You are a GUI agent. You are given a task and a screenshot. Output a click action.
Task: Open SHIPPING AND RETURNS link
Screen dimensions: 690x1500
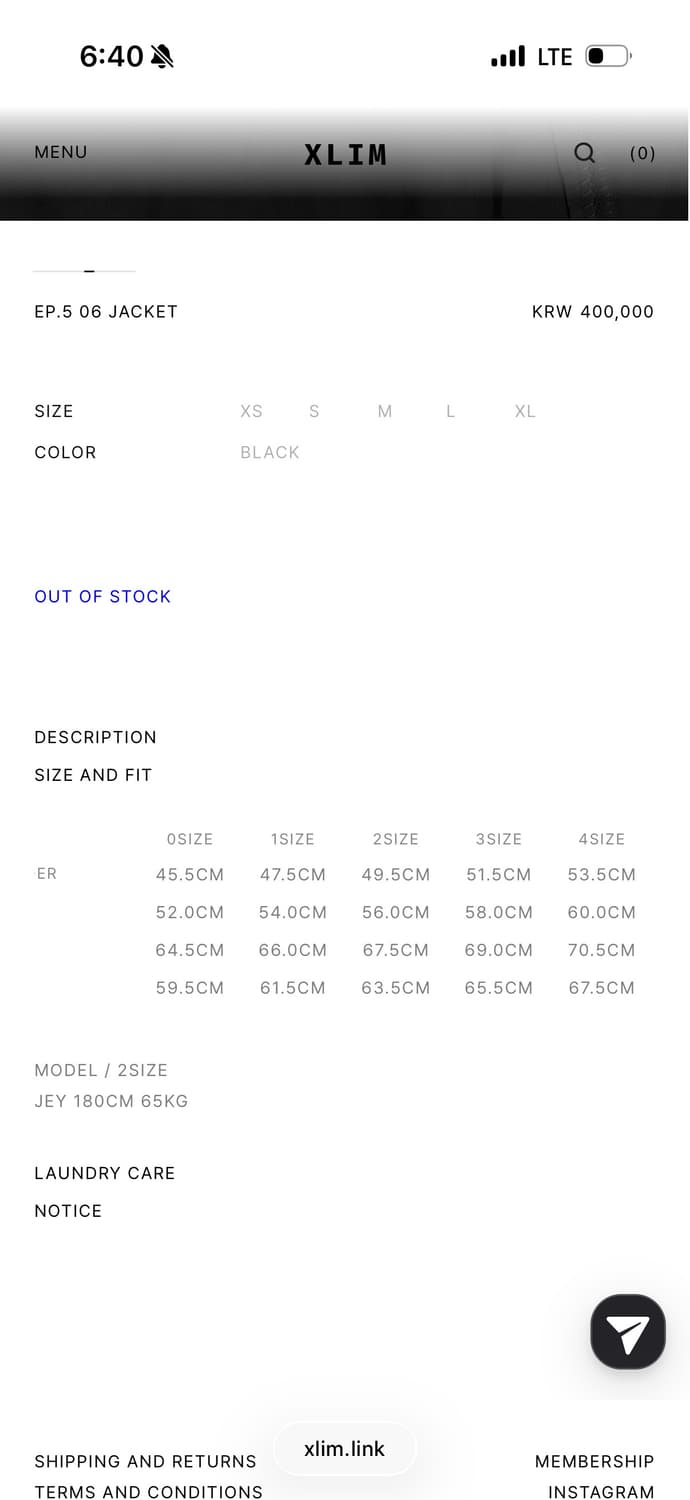pos(145,1461)
